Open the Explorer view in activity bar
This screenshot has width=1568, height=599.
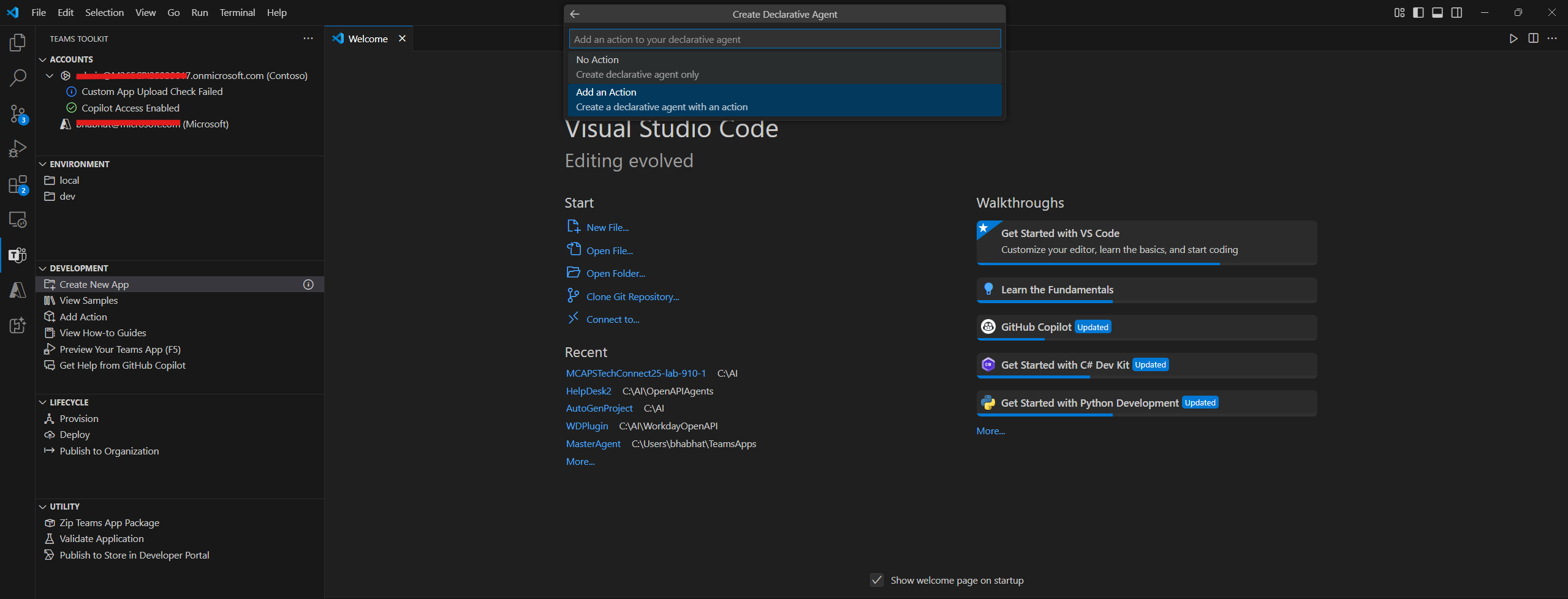[18, 42]
